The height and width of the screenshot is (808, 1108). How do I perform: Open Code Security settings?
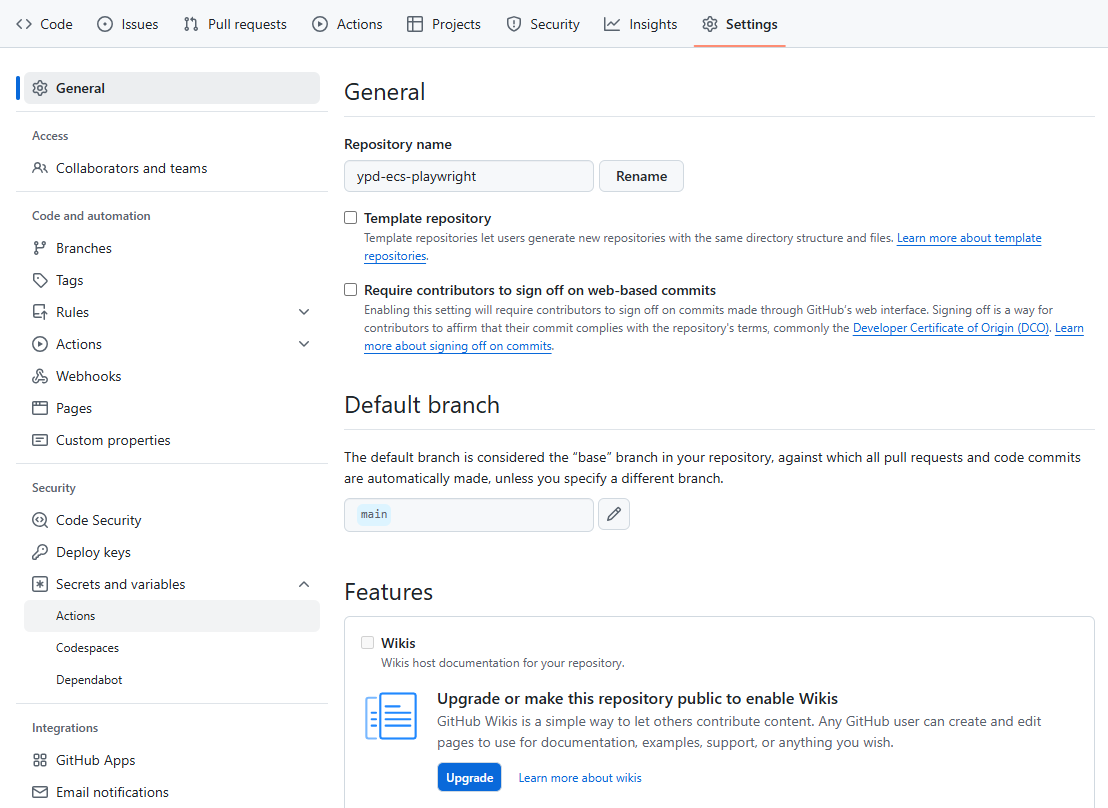172,520
